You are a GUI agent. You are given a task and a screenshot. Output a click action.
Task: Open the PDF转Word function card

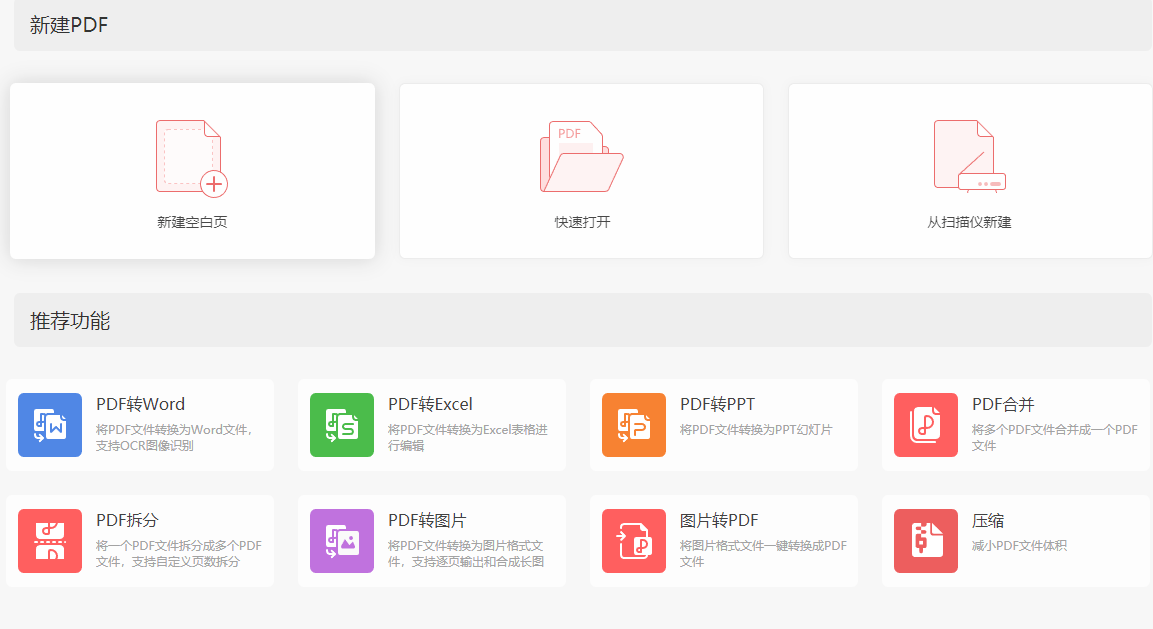[x=140, y=425]
